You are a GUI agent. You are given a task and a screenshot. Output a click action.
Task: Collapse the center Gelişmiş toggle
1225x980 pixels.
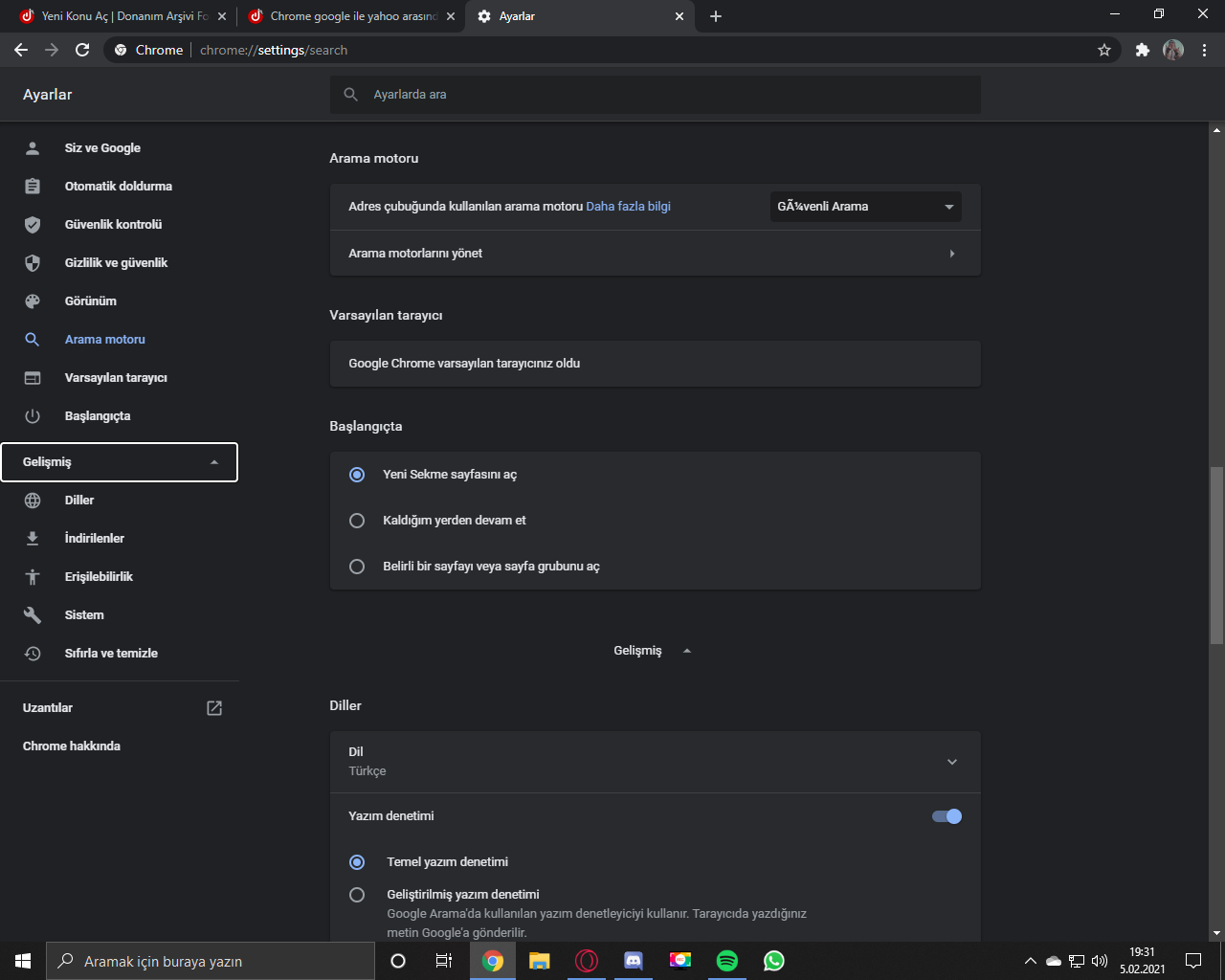[x=655, y=651]
